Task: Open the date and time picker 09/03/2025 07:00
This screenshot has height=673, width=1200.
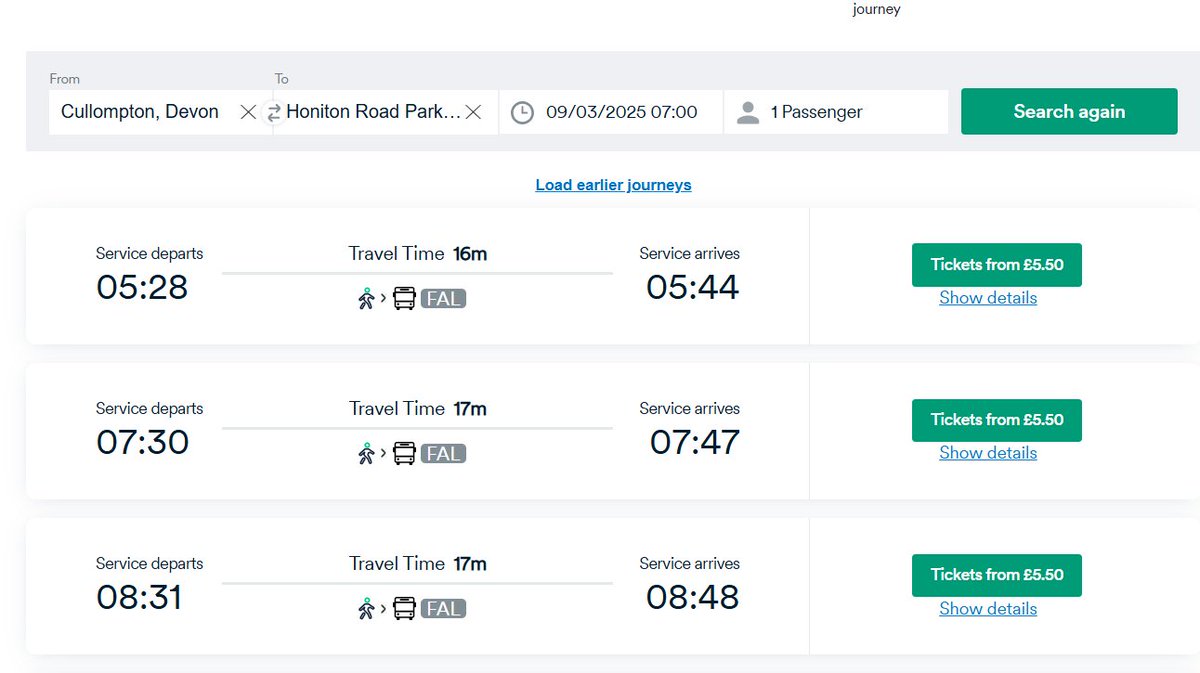Action: click(x=611, y=112)
